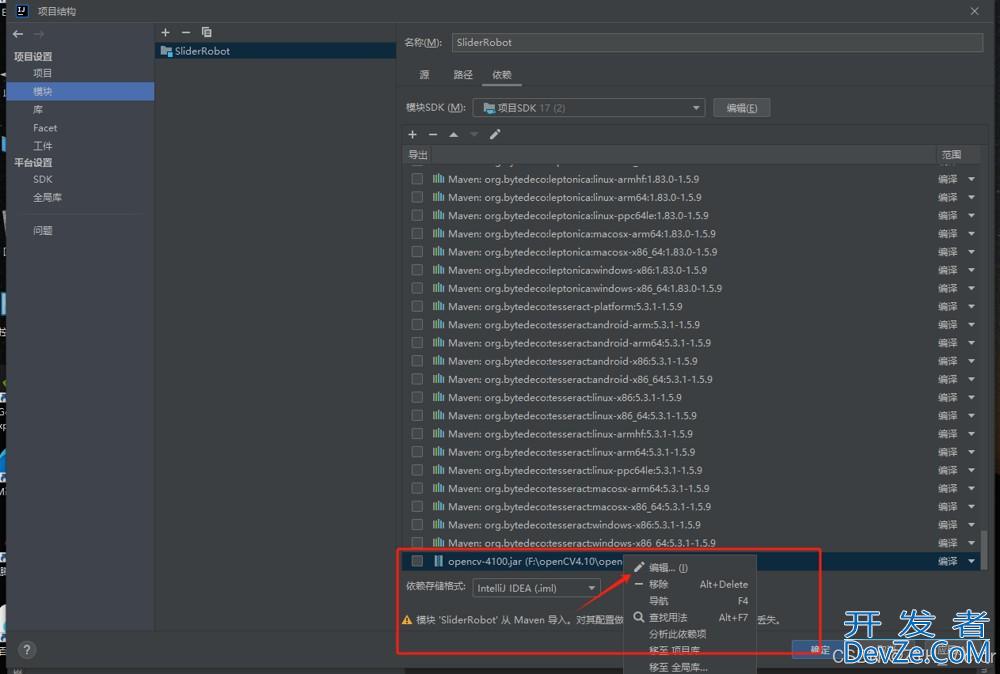Image resolution: width=1000 pixels, height=674 pixels.
Task: Click the 编辑(E) button next to SDK
Action: pyautogui.click(x=742, y=108)
